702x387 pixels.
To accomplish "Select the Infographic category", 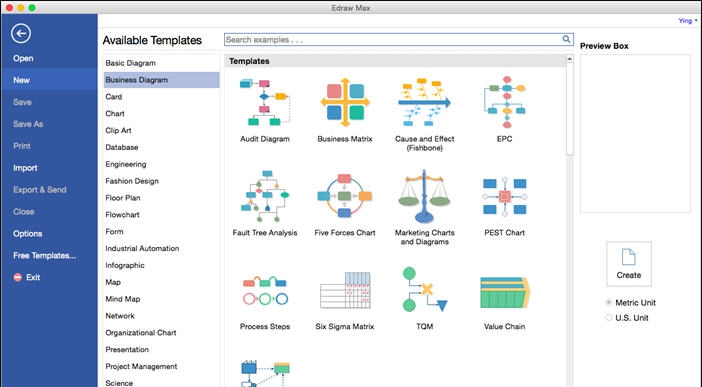I will coord(162,265).
